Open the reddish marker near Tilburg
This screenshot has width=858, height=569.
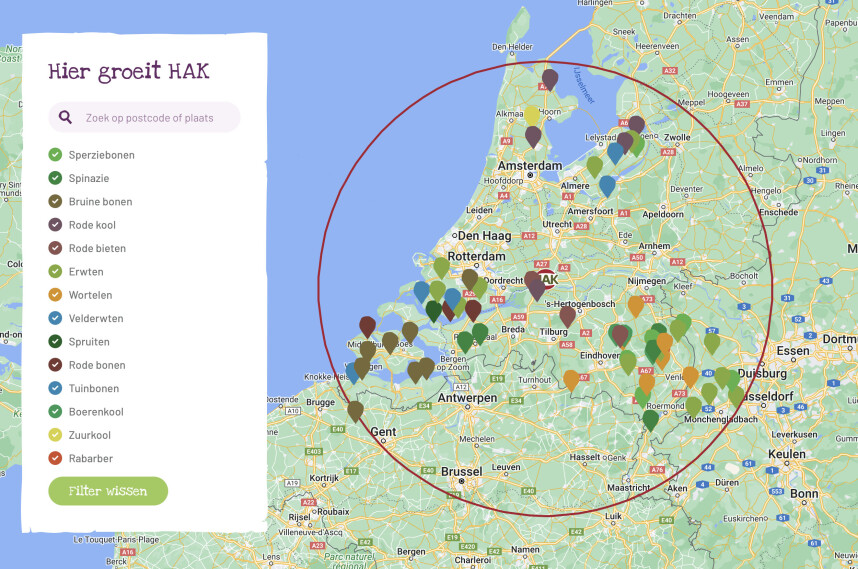point(567,316)
